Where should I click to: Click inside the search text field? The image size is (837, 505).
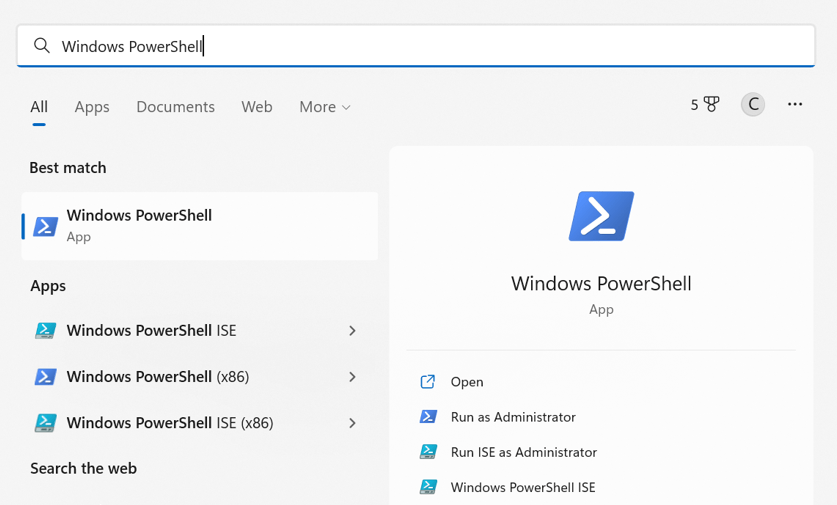click(450, 46)
